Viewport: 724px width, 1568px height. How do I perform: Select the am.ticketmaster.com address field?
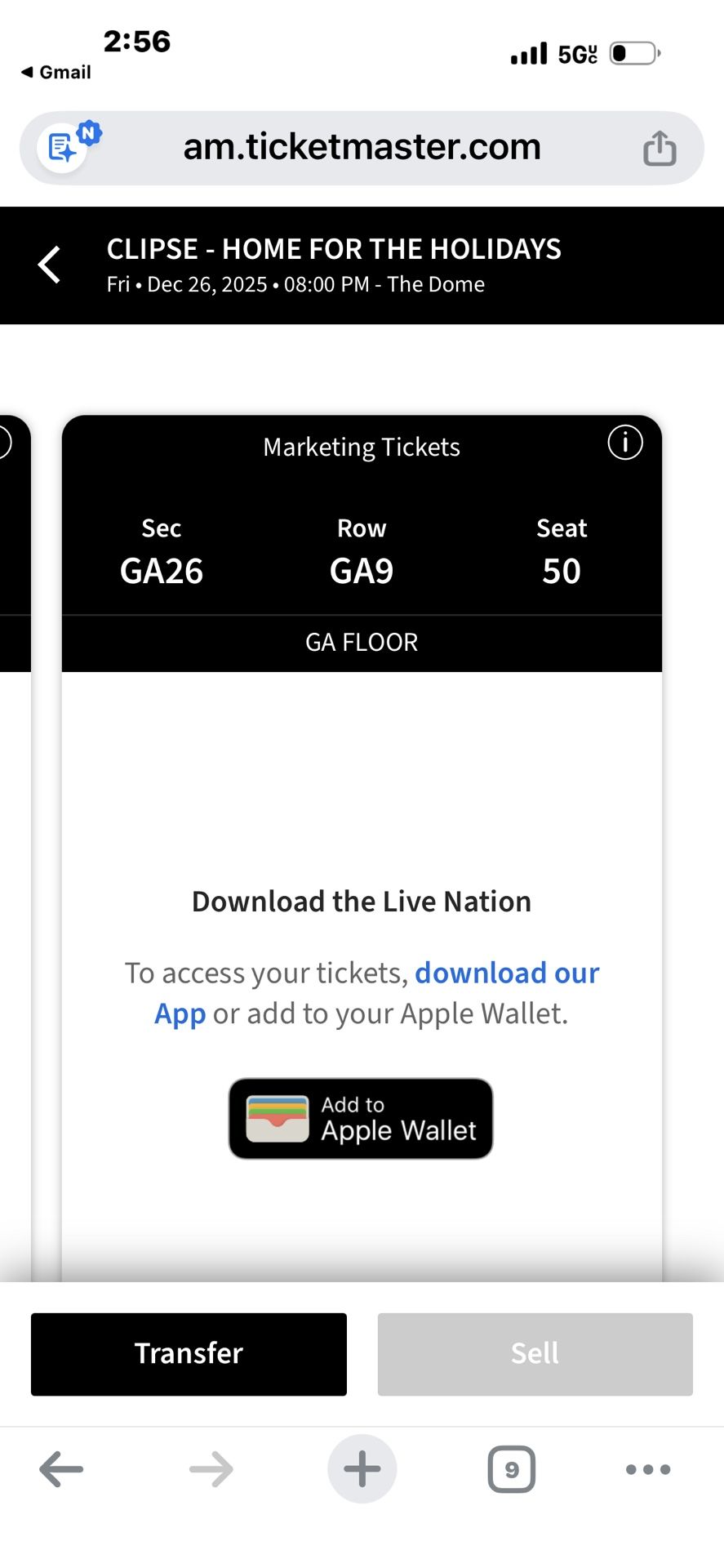pyautogui.click(x=362, y=147)
